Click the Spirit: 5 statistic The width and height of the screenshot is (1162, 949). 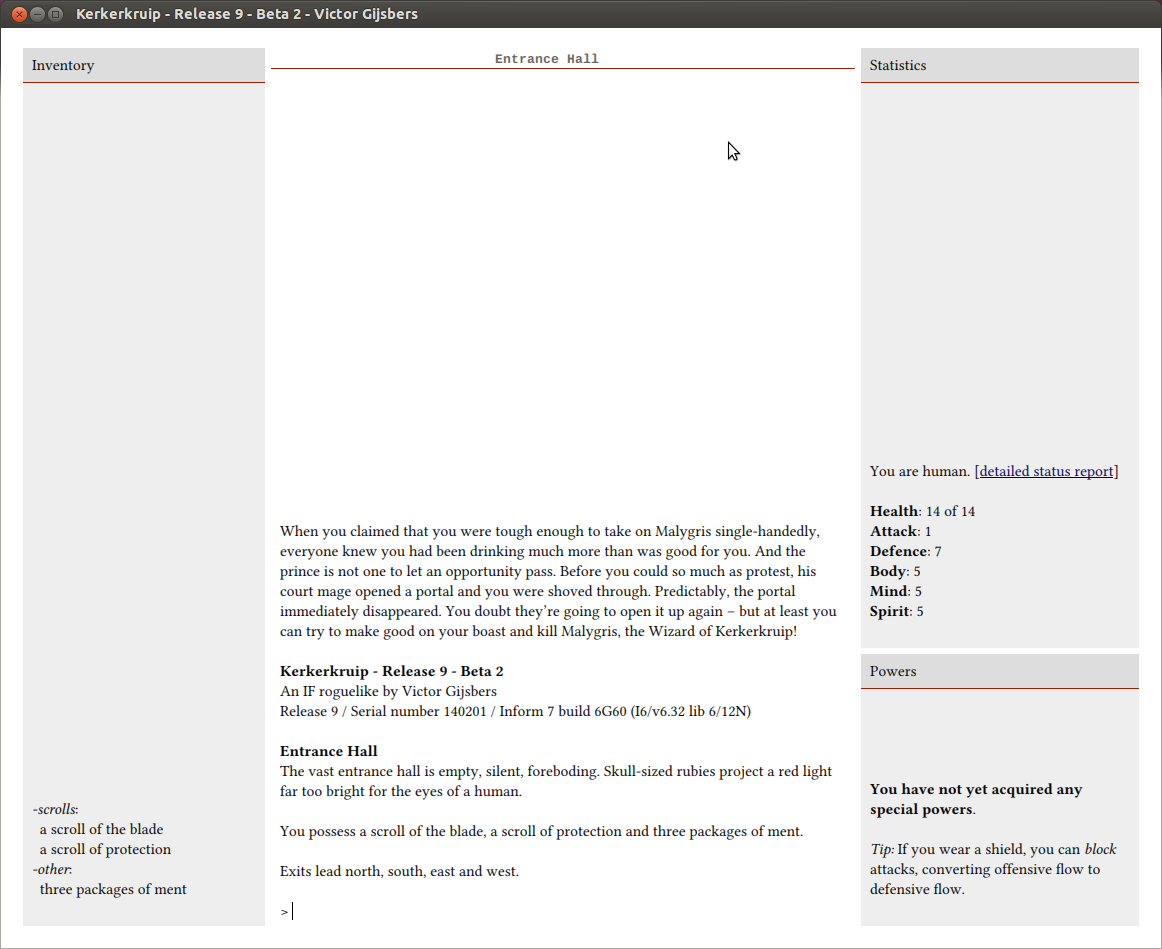coord(897,611)
